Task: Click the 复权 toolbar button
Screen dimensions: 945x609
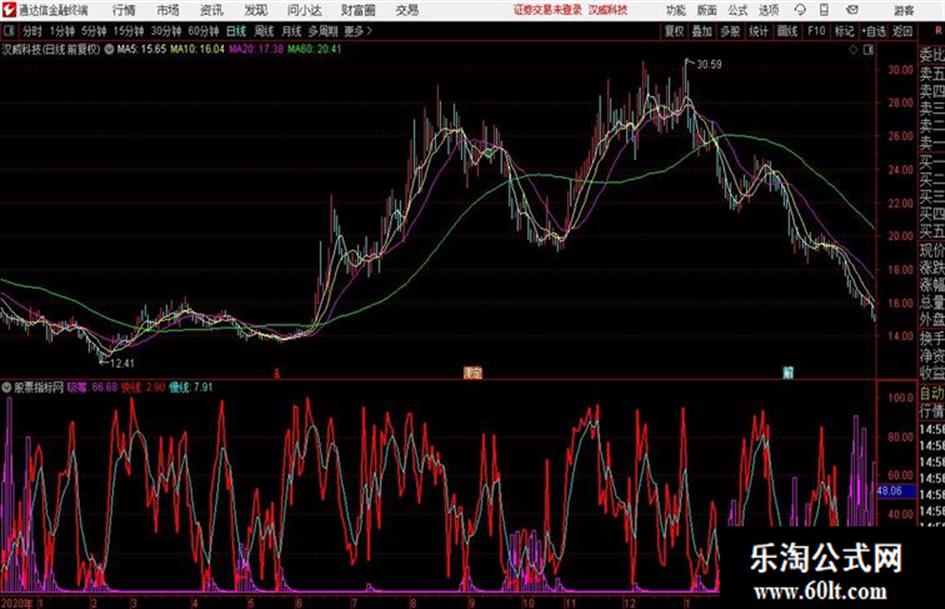Action: point(674,31)
